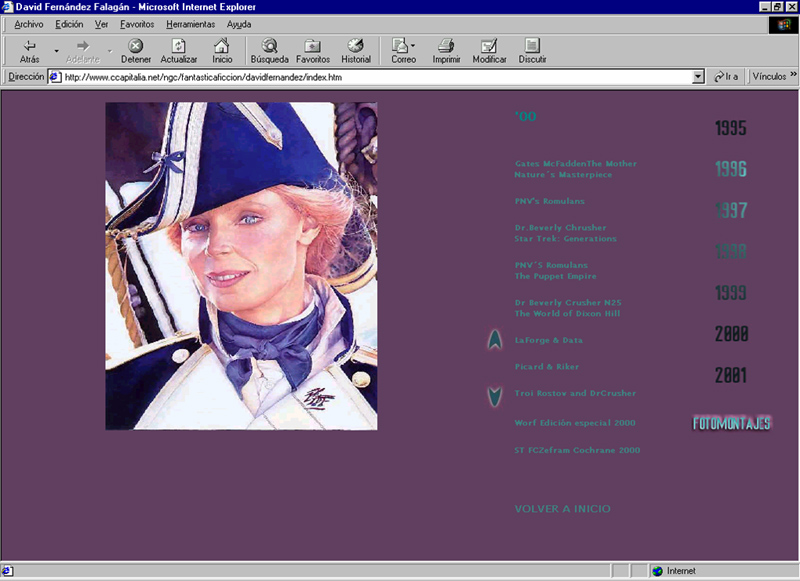Image resolution: width=800 pixels, height=581 pixels.
Task: Click the Windows logo throbber icon
Action: click(783, 24)
